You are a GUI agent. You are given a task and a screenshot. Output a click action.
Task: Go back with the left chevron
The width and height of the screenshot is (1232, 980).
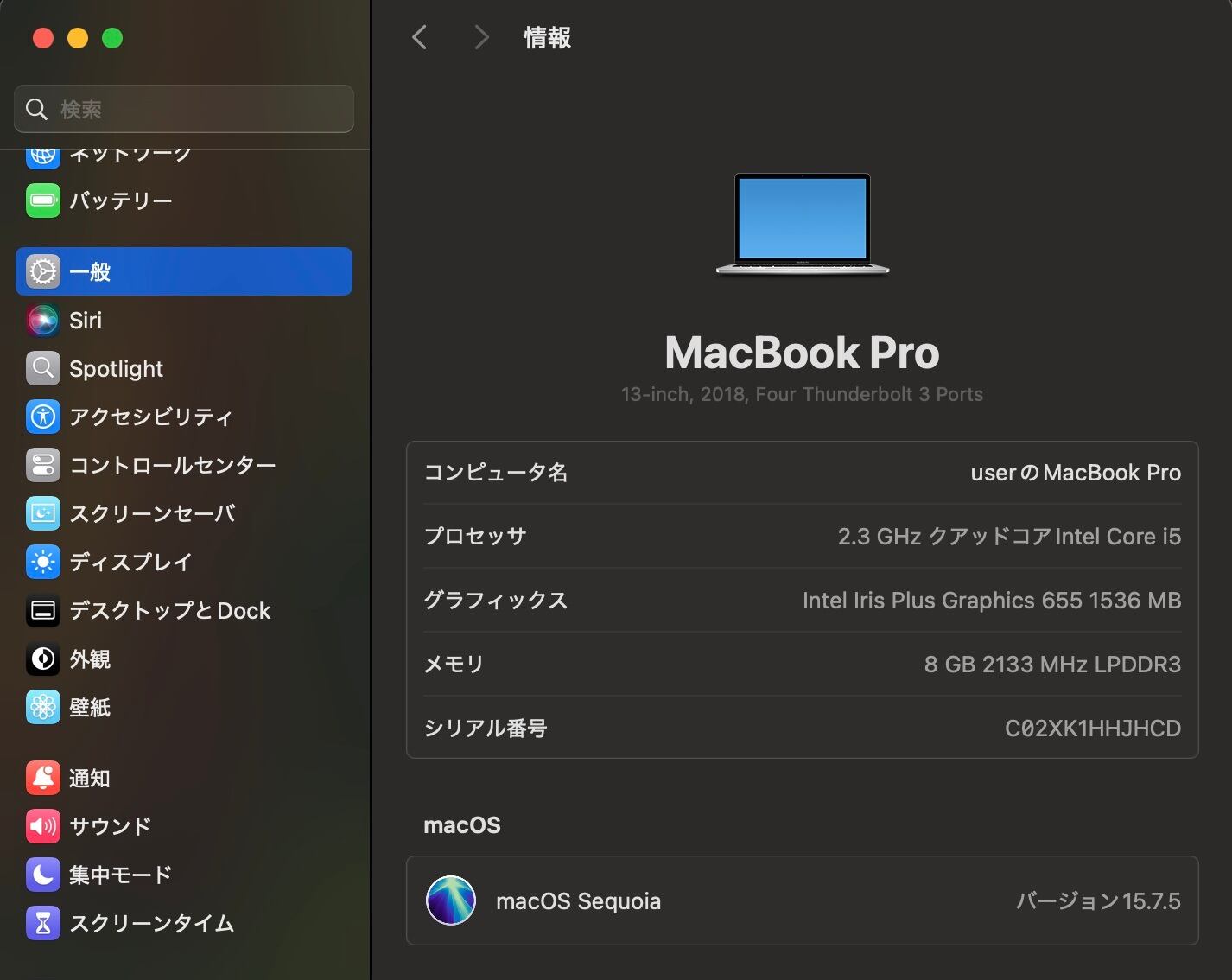pos(420,37)
